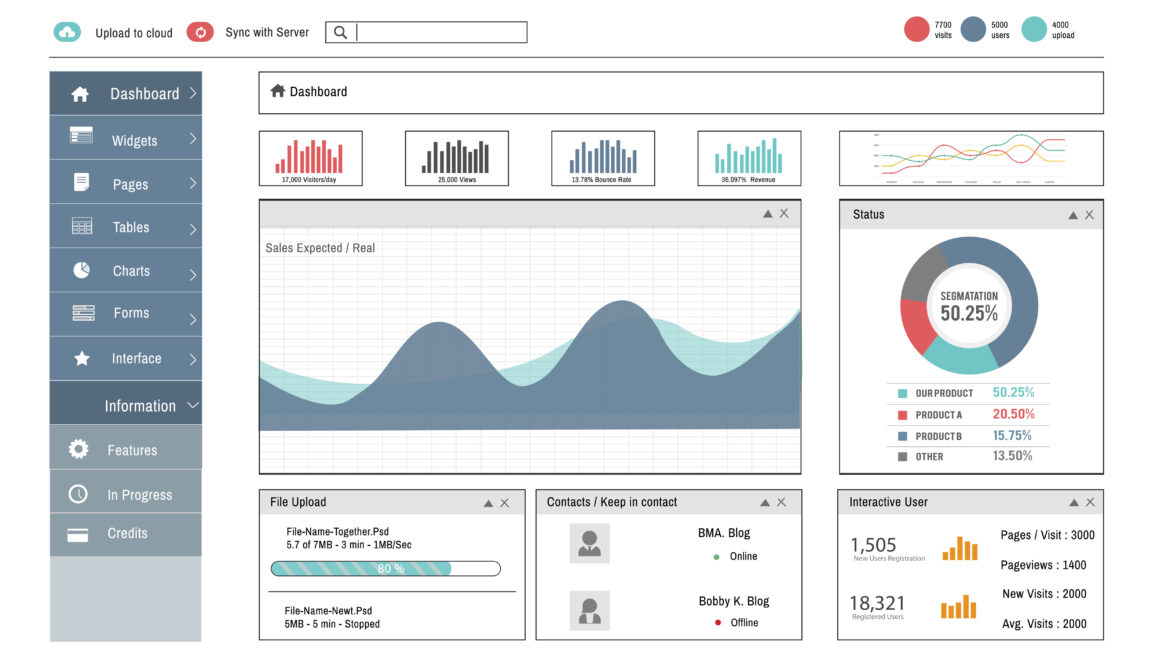The width and height of the screenshot is (1170, 658).
Task: Collapse the File Upload panel arrow
Action: coord(489,502)
